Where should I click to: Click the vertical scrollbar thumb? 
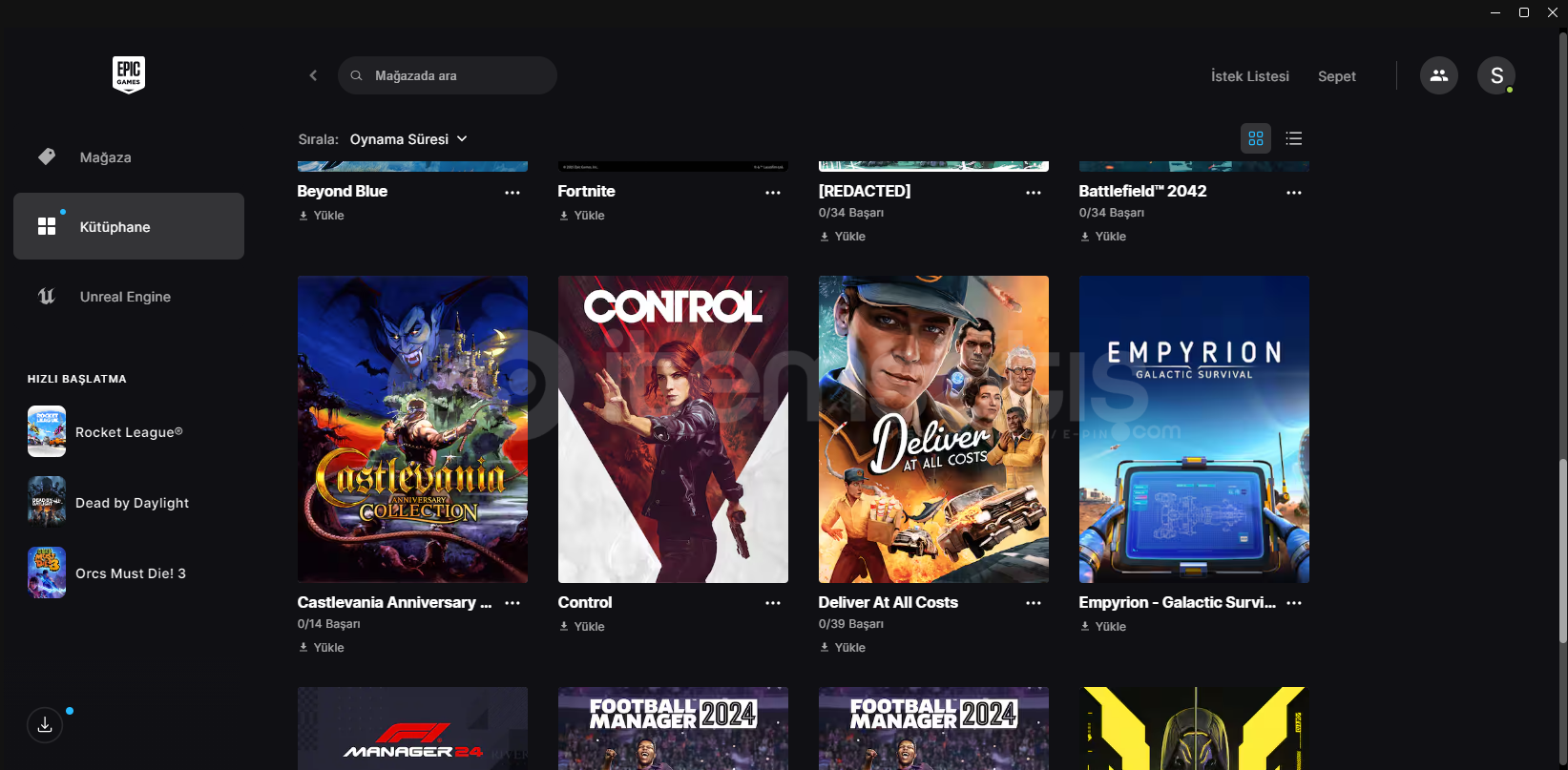click(1562, 551)
